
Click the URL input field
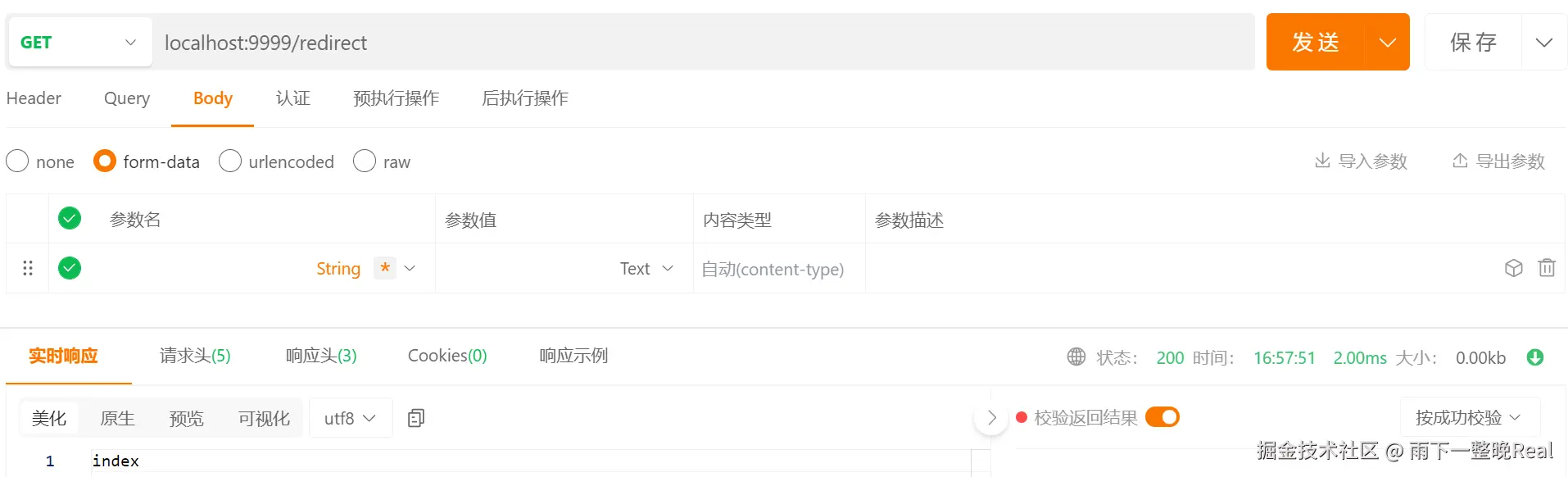705,43
